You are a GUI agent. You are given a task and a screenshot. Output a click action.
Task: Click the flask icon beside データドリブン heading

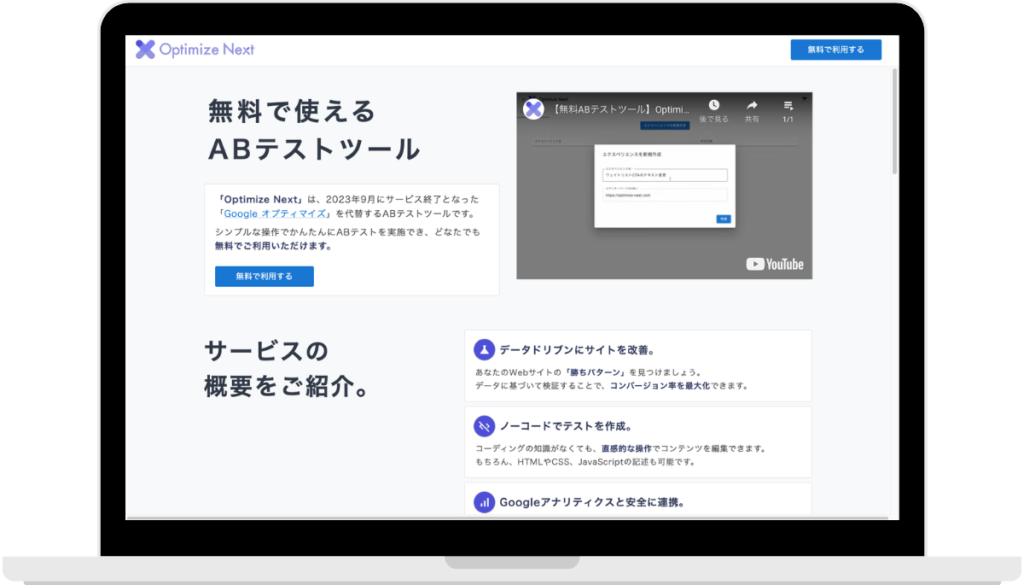[x=484, y=350]
